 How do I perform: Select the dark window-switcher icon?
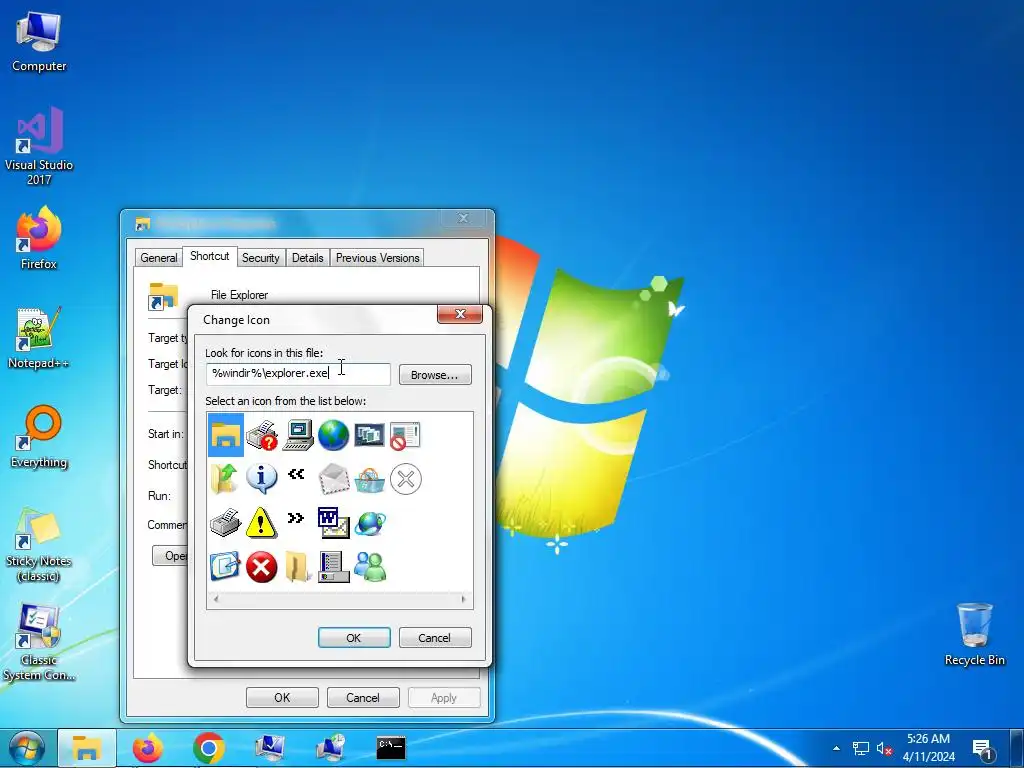369,435
